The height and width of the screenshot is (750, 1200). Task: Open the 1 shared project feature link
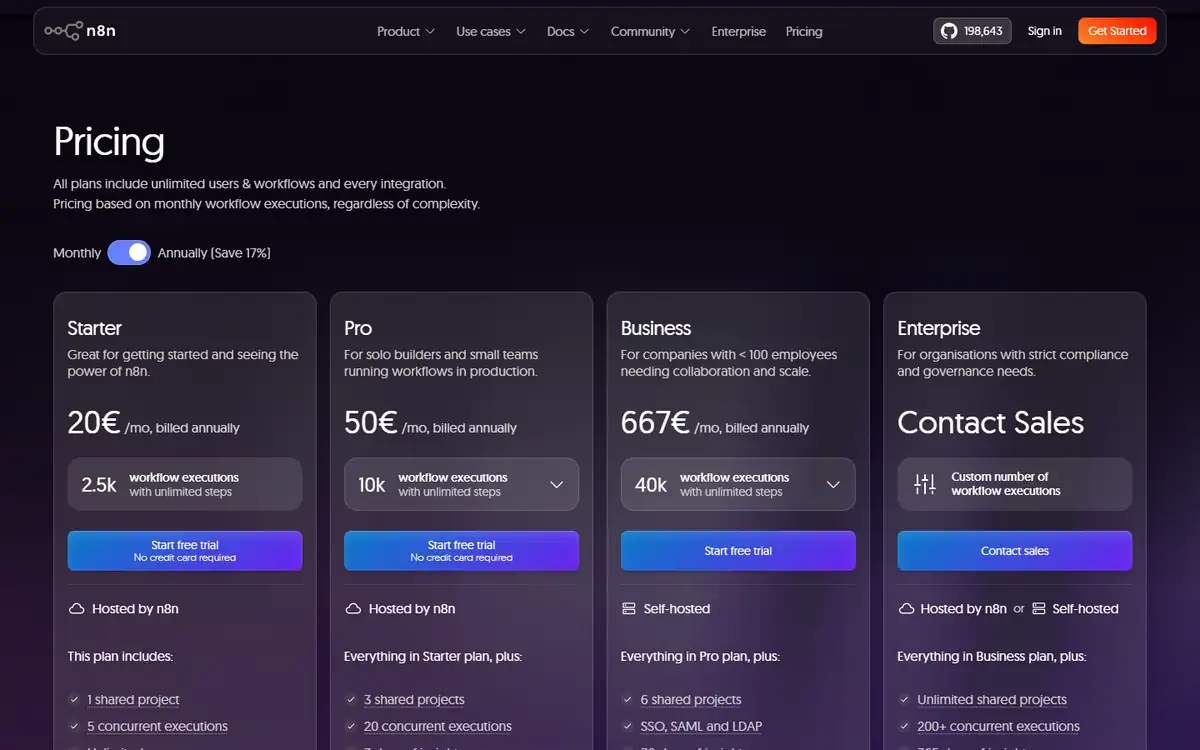tap(133, 700)
